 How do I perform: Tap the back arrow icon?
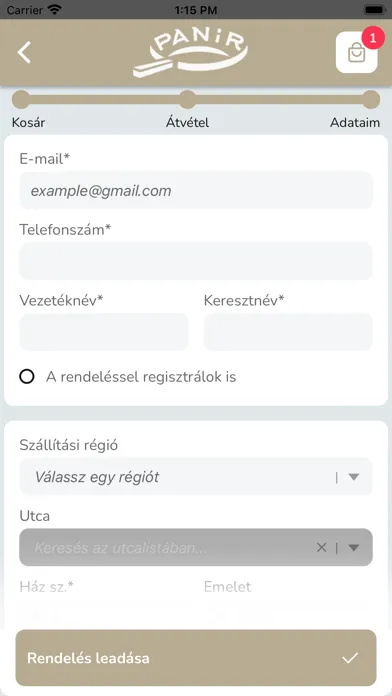point(24,52)
